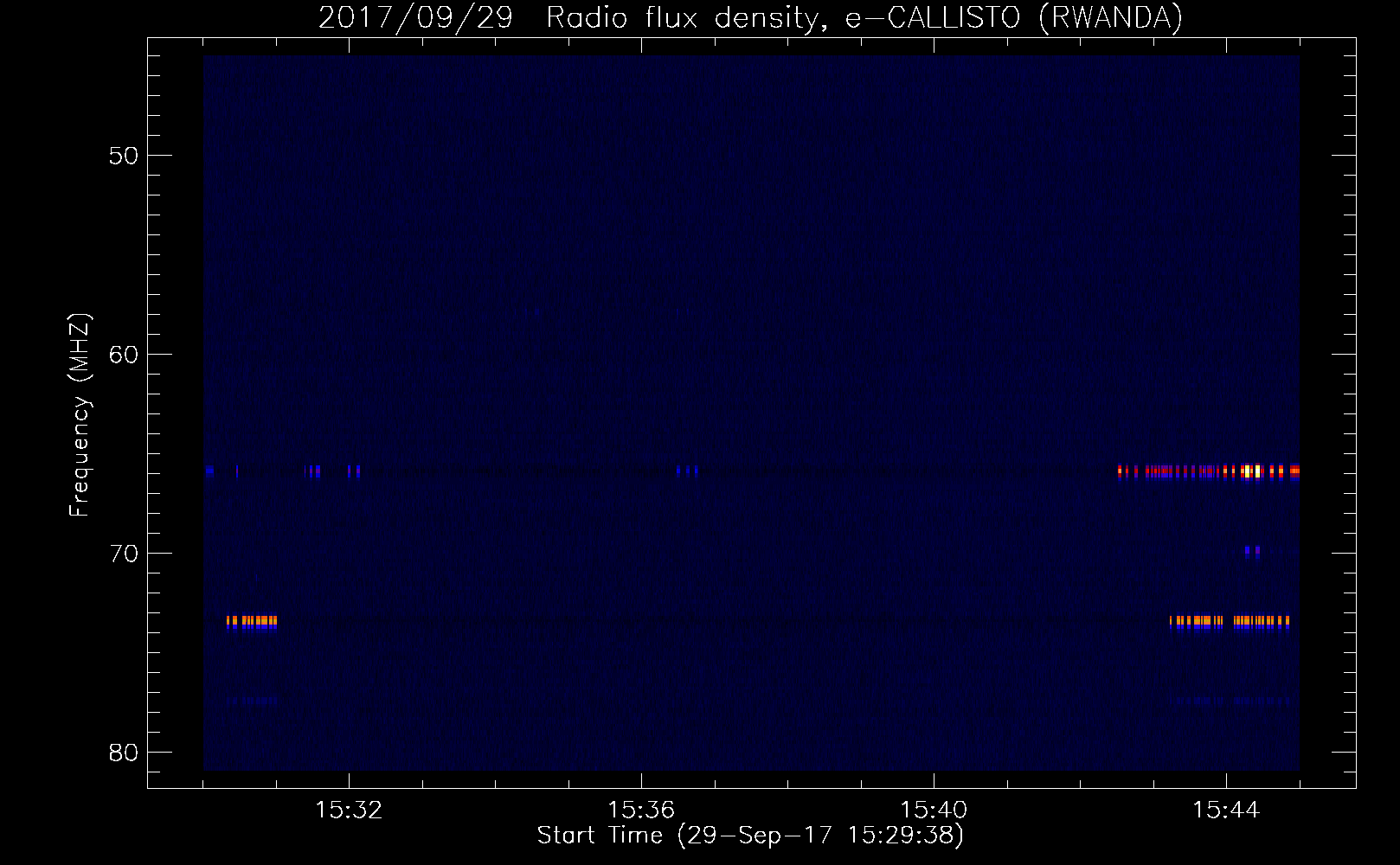Click the 50 MHz frequency tick label

[124, 156]
